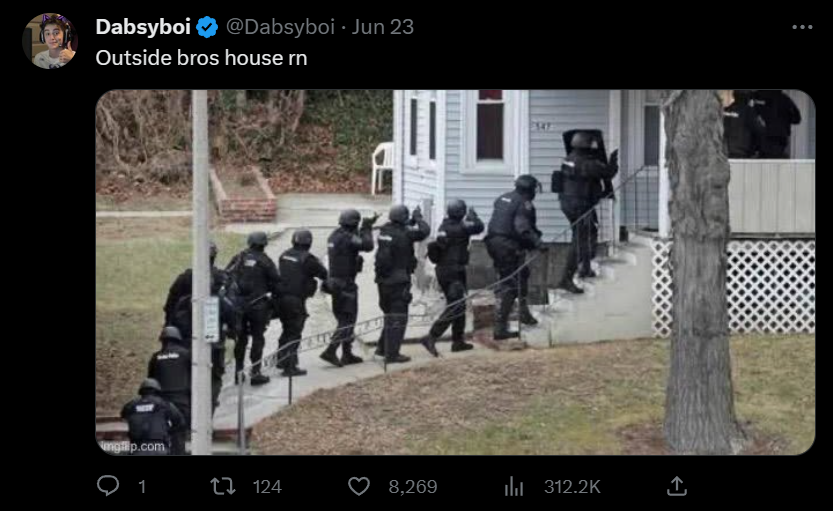
Task: Click the reply count number 1
Action: click(142, 487)
